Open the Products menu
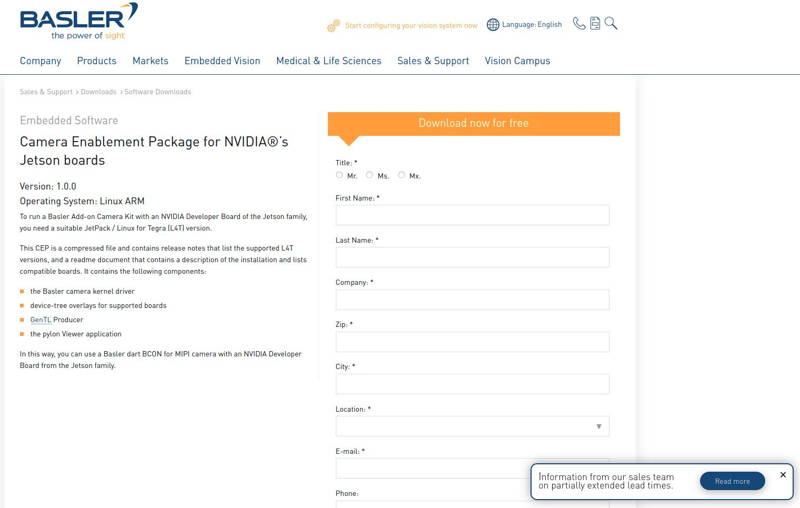Image resolution: width=800 pixels, height=508 pixels. click(x=96, y=61)
